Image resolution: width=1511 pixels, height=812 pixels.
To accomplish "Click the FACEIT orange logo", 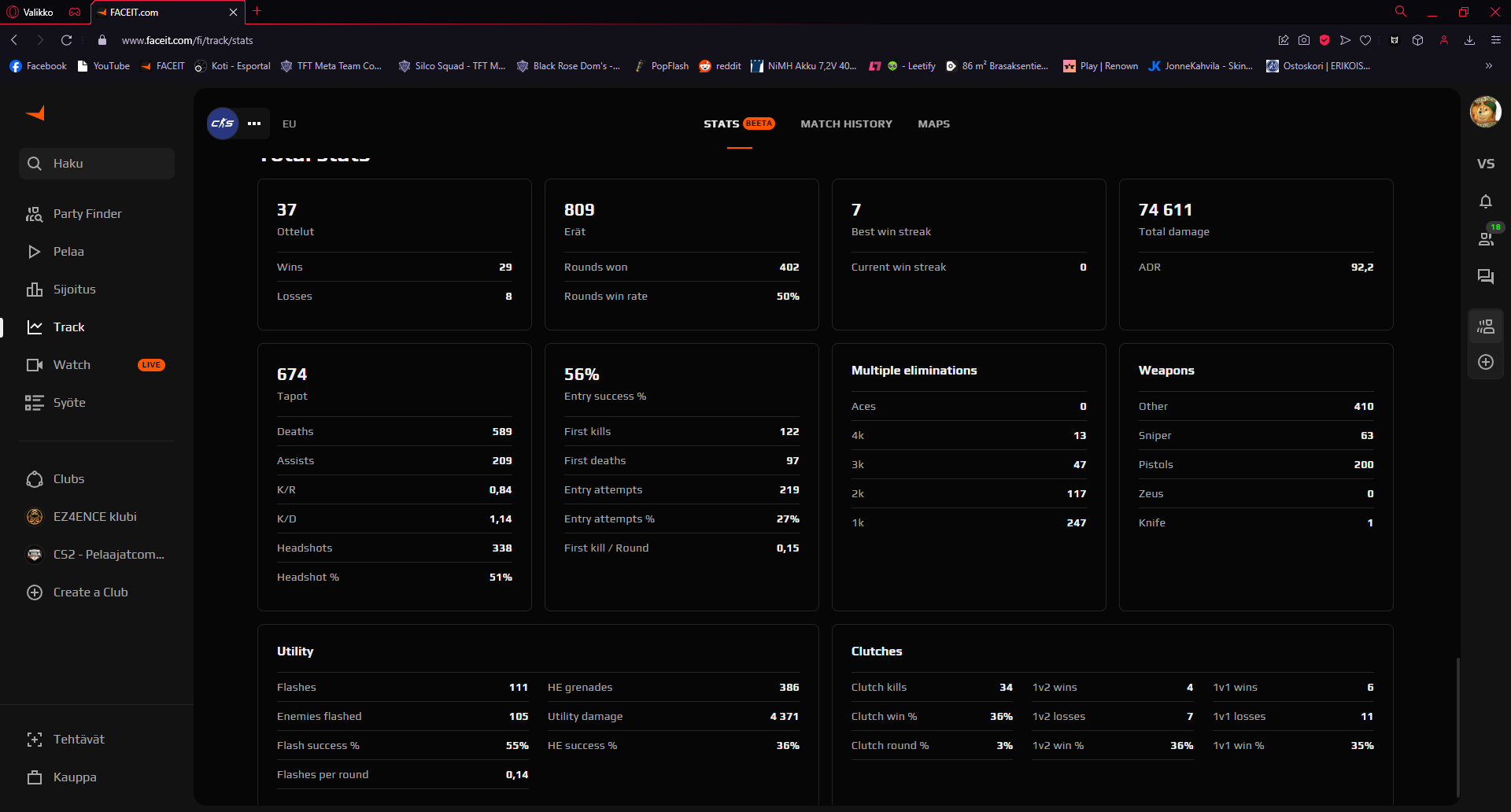I will (x=35, y=114).
